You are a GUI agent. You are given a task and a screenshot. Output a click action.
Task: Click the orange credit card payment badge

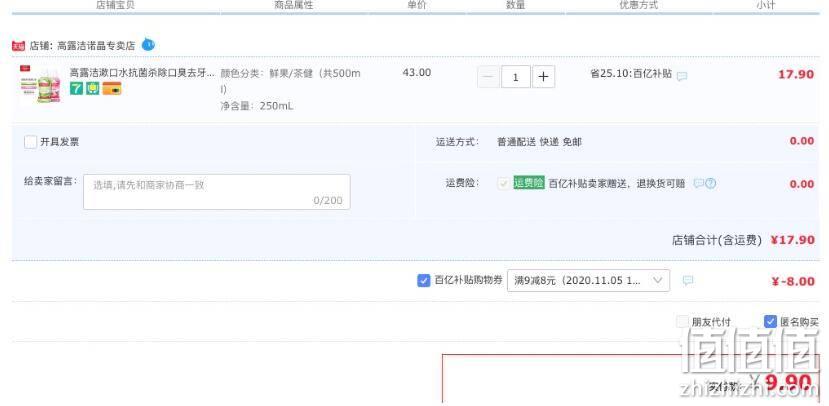point(112,89)
